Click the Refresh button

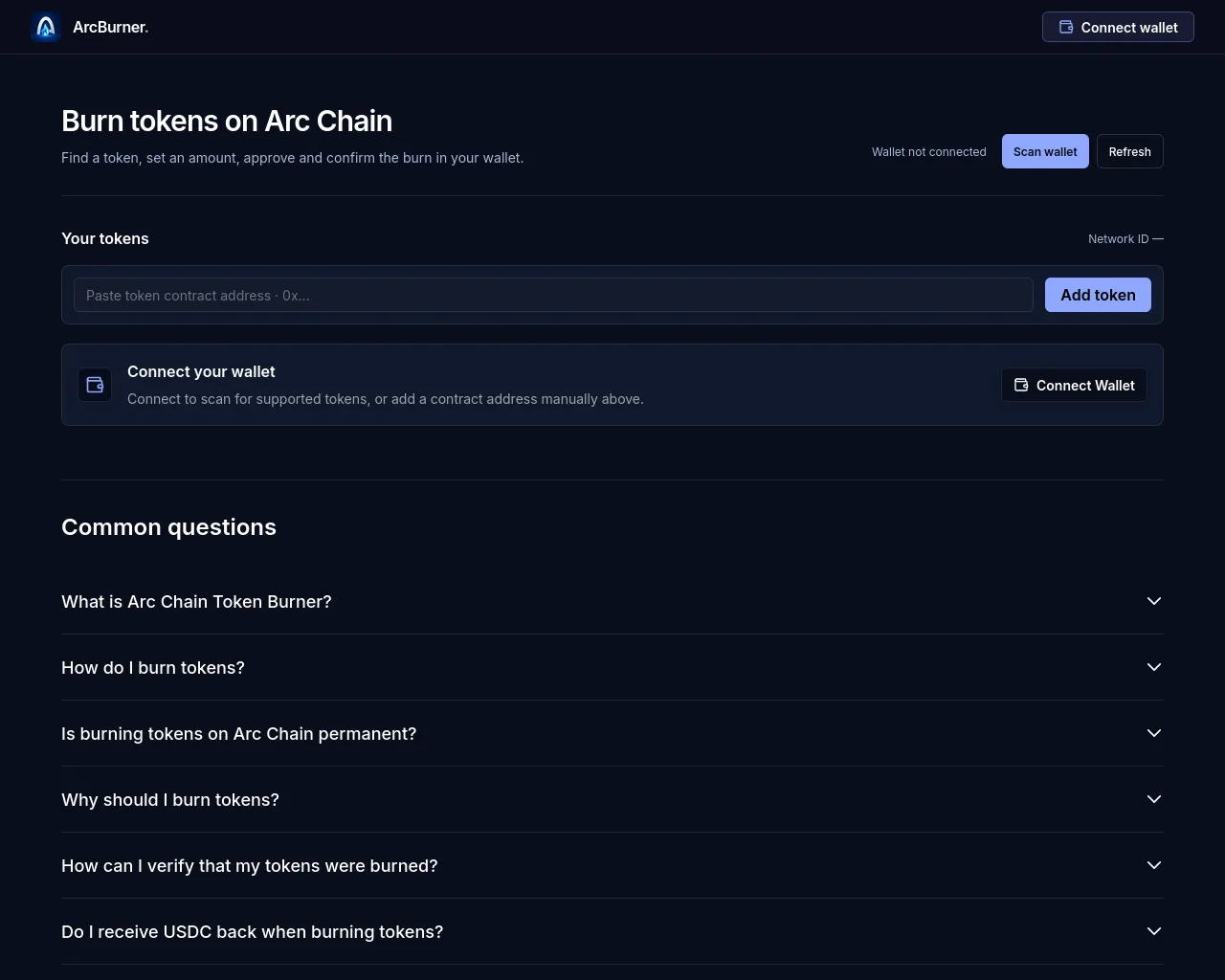pyautogui.click(x=1129, y=151)
